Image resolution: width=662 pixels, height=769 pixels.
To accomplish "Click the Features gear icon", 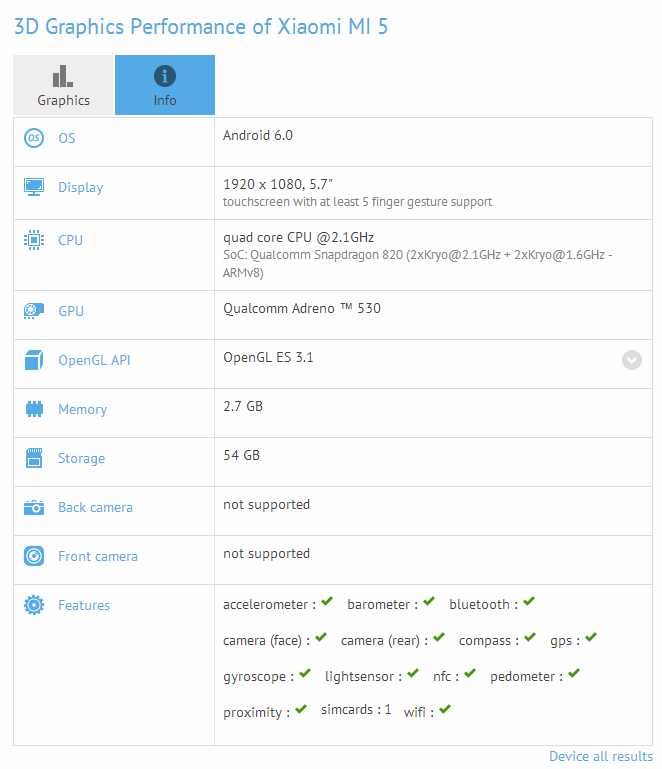I will click(34, 605).
